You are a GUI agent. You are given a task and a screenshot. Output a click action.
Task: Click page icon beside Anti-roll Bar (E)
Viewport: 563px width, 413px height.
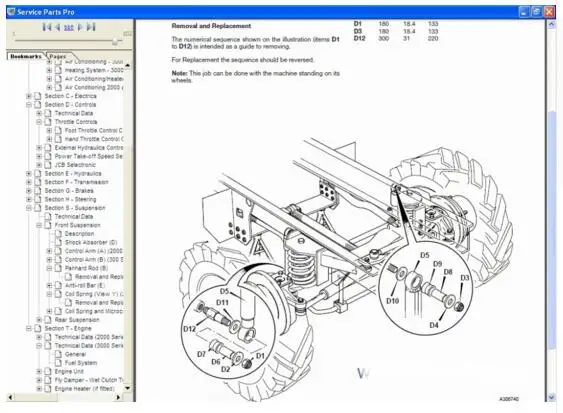tap(58, 286)
